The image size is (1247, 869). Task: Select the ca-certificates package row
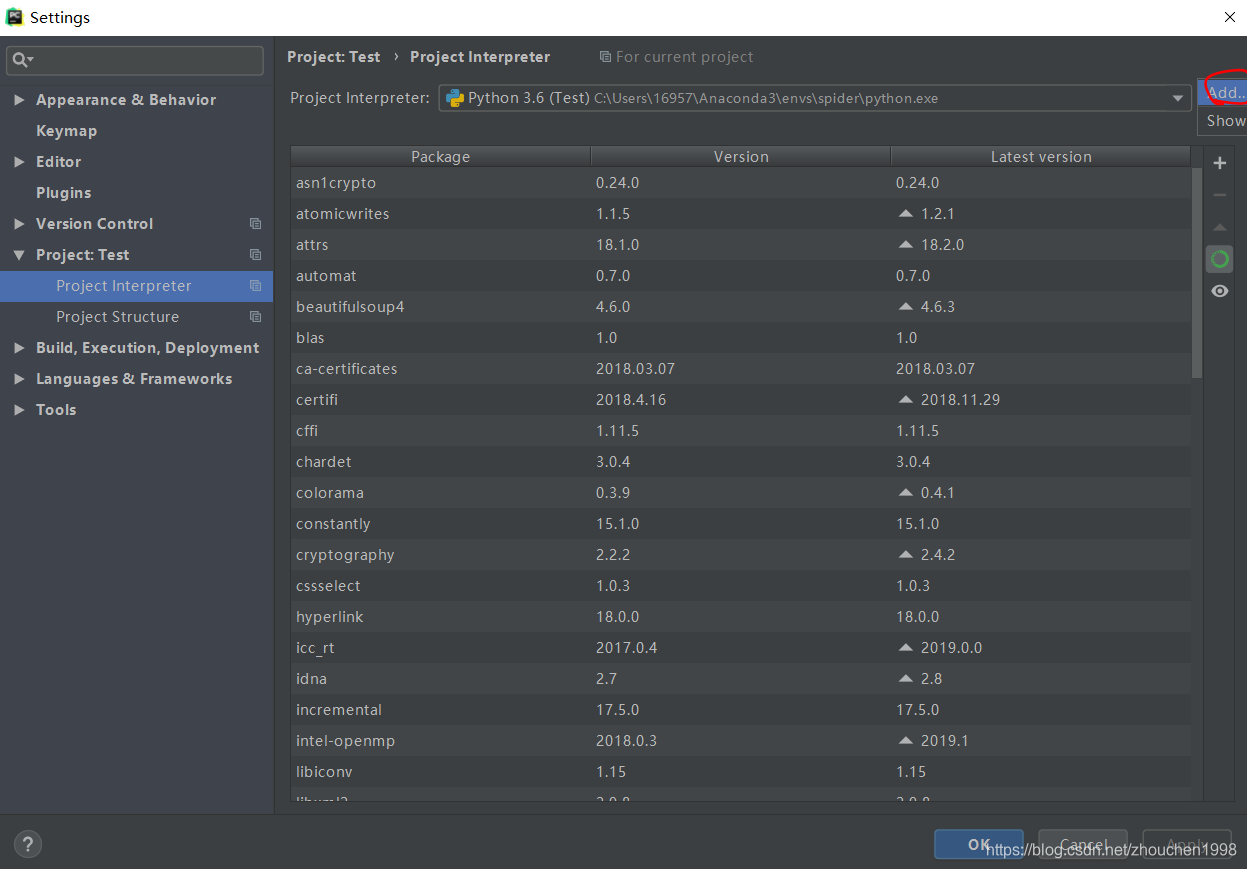[740, 369]
